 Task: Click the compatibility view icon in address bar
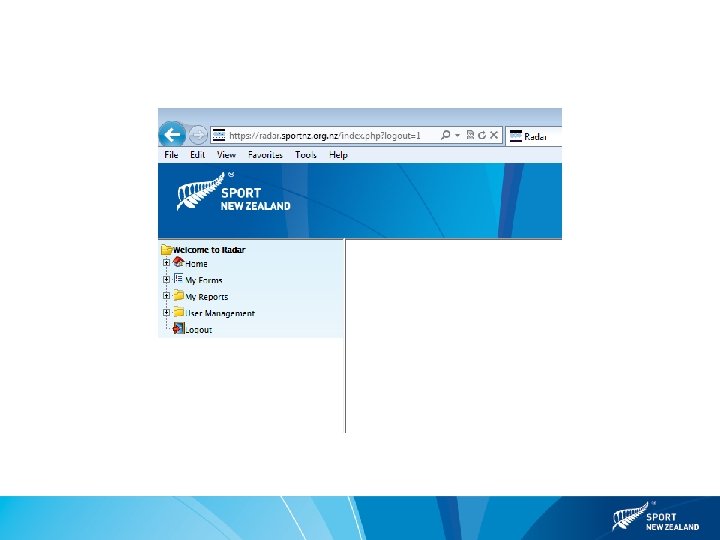tap(470, 135)
